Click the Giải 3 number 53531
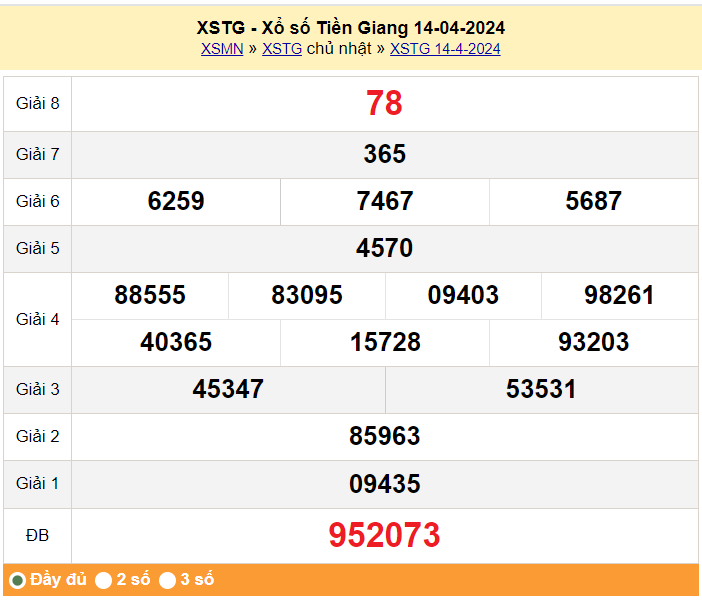Viewport: 702px width, 600px height. [x=541, y=389]
